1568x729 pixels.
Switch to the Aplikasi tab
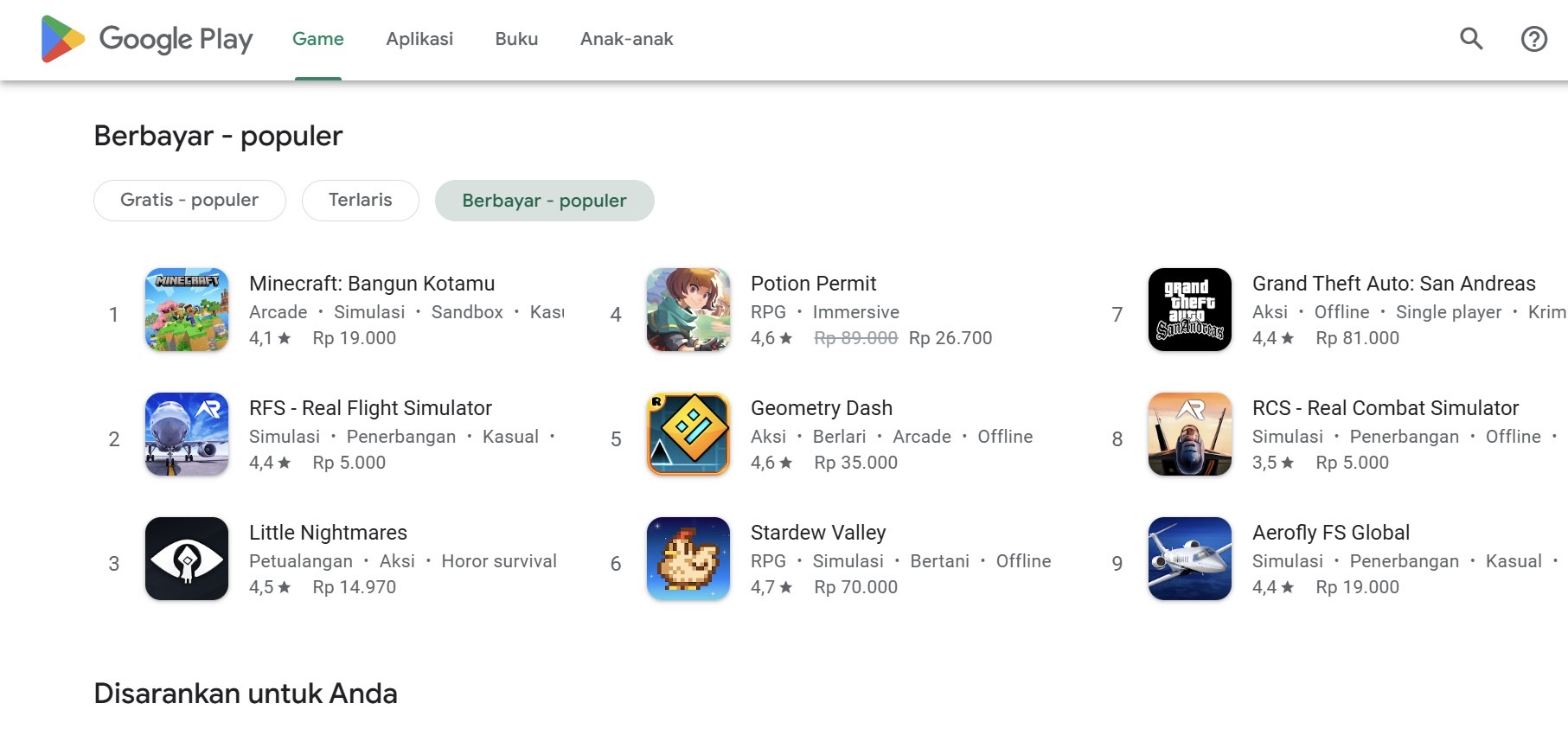[419, 39]
